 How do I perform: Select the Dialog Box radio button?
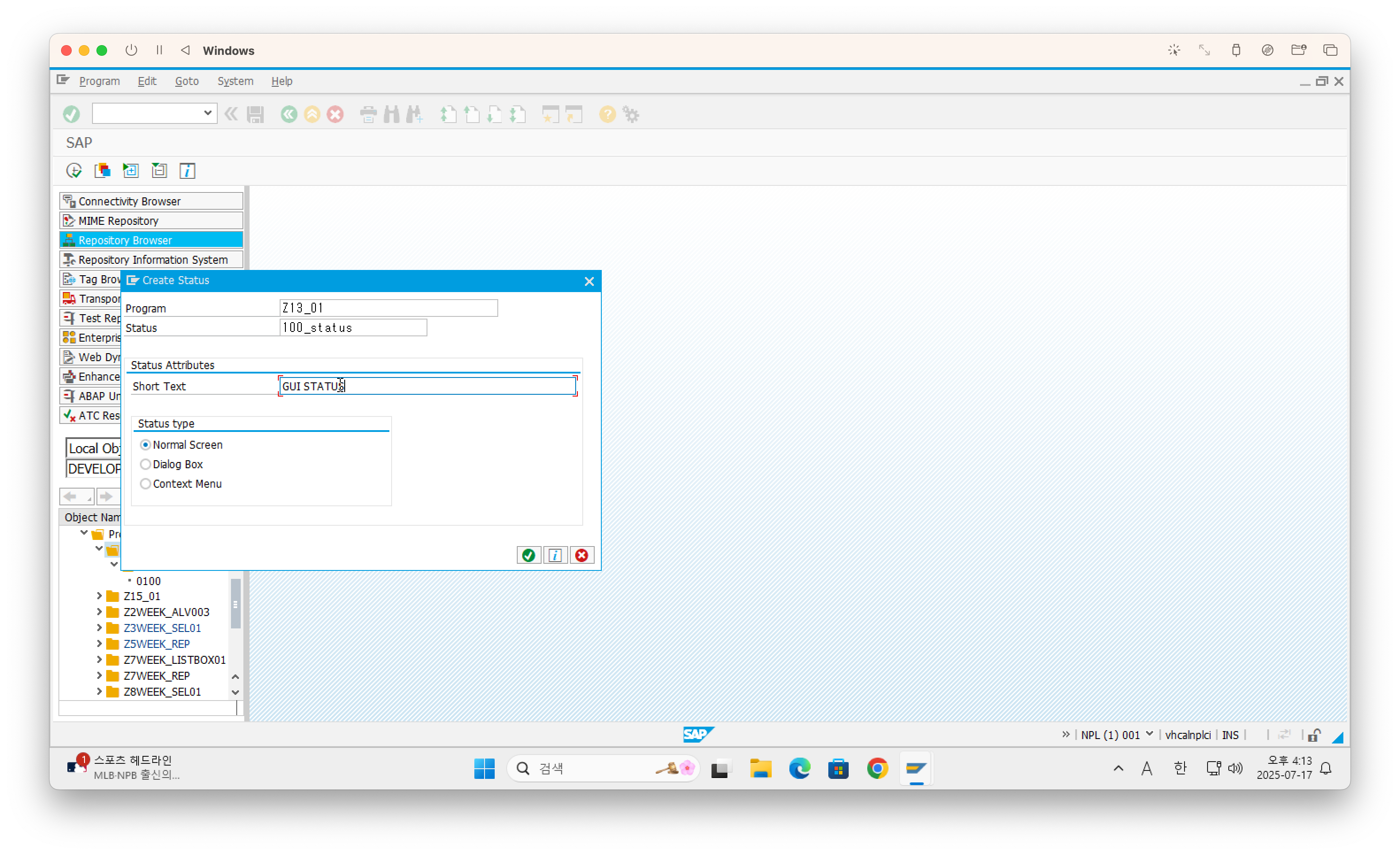coord(146,464)
